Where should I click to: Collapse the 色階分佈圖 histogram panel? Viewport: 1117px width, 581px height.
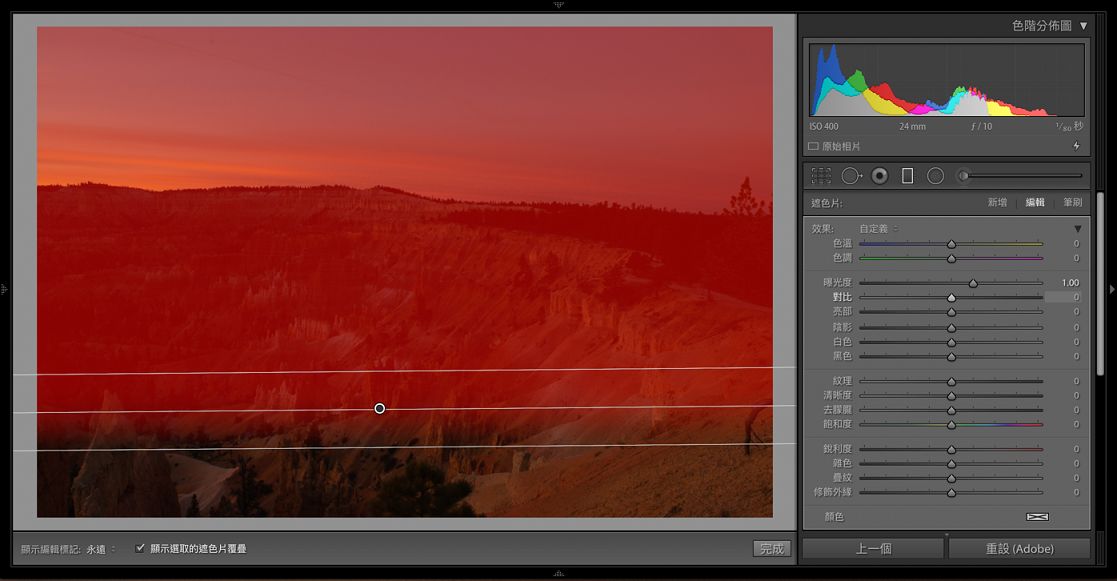[x=1084, y=26]
